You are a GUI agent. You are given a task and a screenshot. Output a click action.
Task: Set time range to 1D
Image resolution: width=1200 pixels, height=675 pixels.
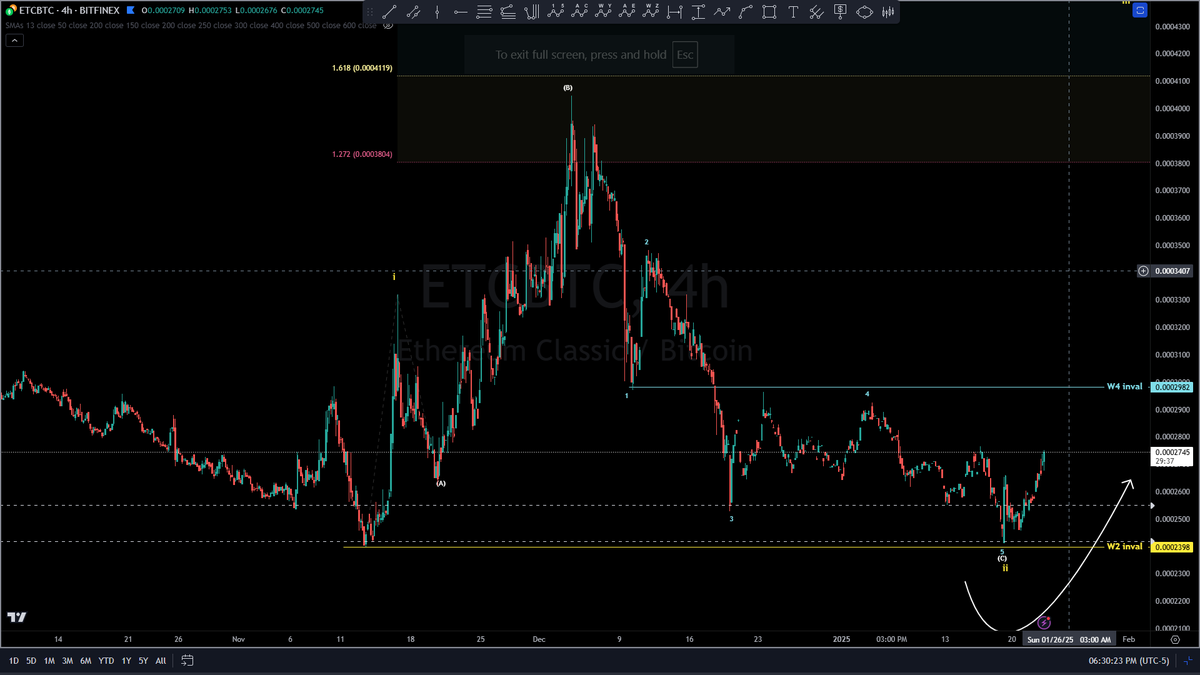pyautogui.click(x=14, y=661)
